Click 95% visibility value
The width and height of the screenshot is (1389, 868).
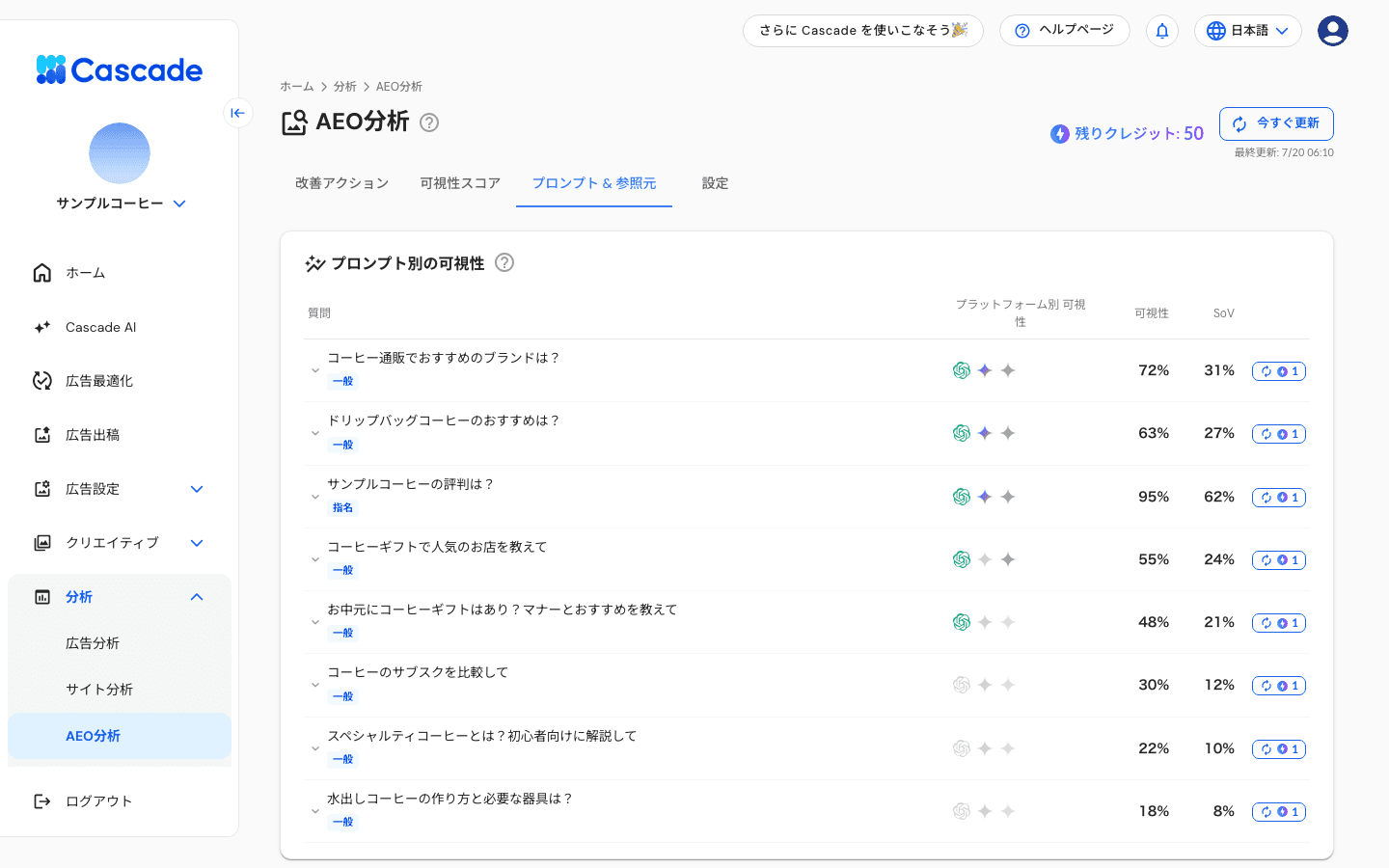pyautogui.click(x=1154, y=497)
